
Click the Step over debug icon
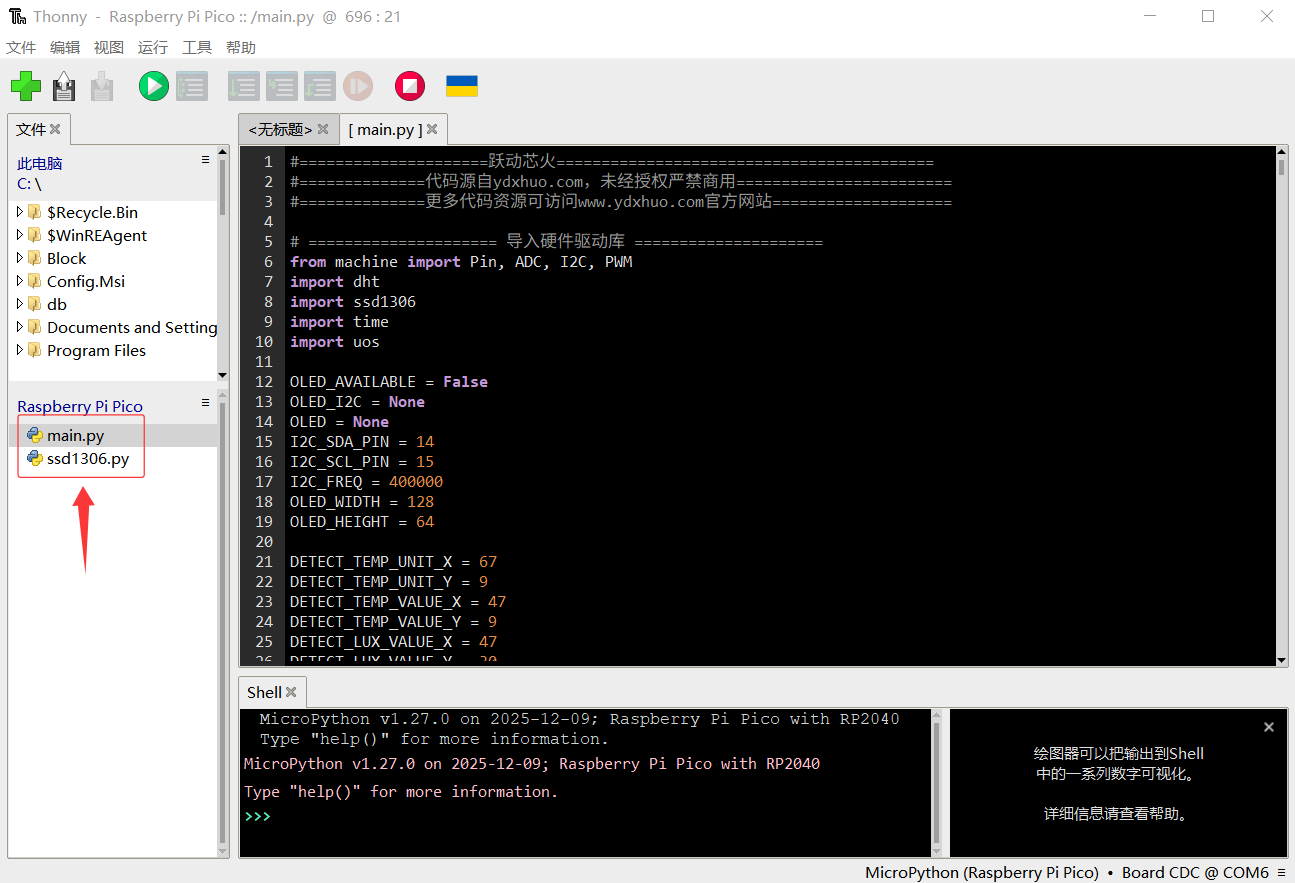tap(243, 86)
